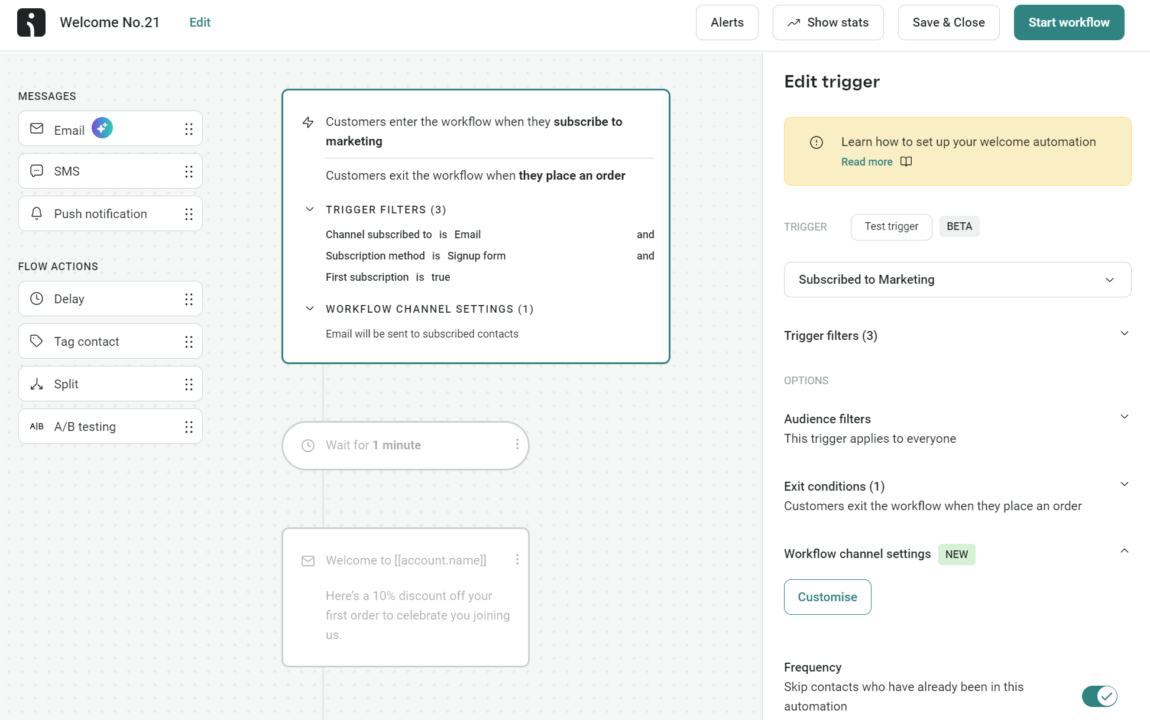Click the Push notification bell icon
Screen dimensions: 1150x720
(x=34, y=213)
